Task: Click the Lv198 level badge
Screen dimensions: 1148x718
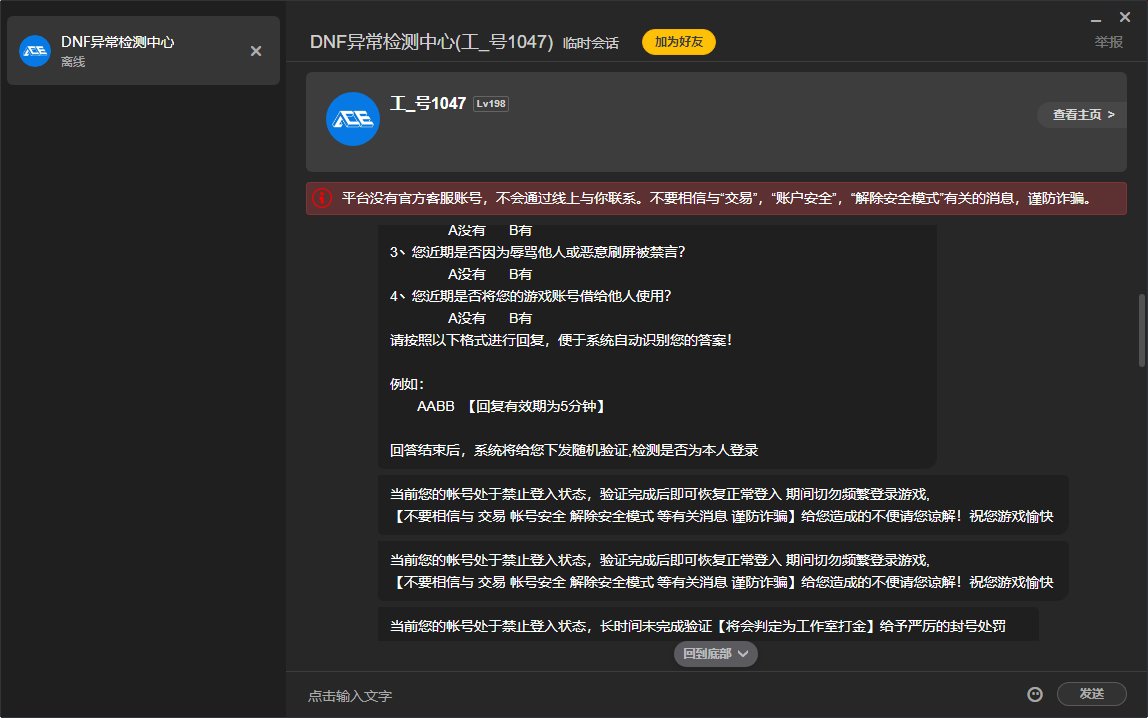Action: pyautogui.click(x=491, y=104)
